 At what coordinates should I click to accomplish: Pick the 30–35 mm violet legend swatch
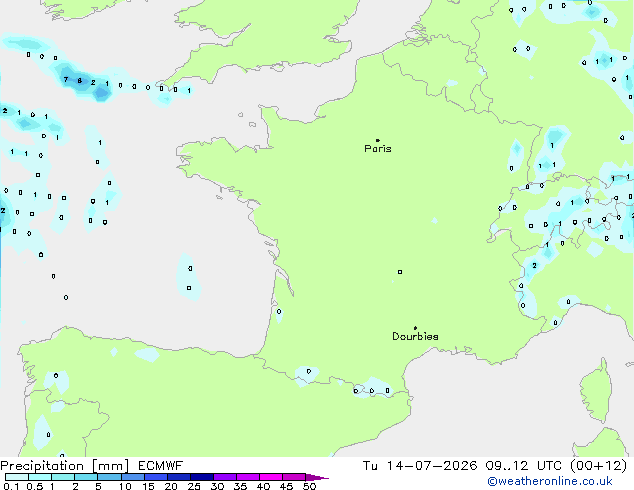[x=225, y=477]
